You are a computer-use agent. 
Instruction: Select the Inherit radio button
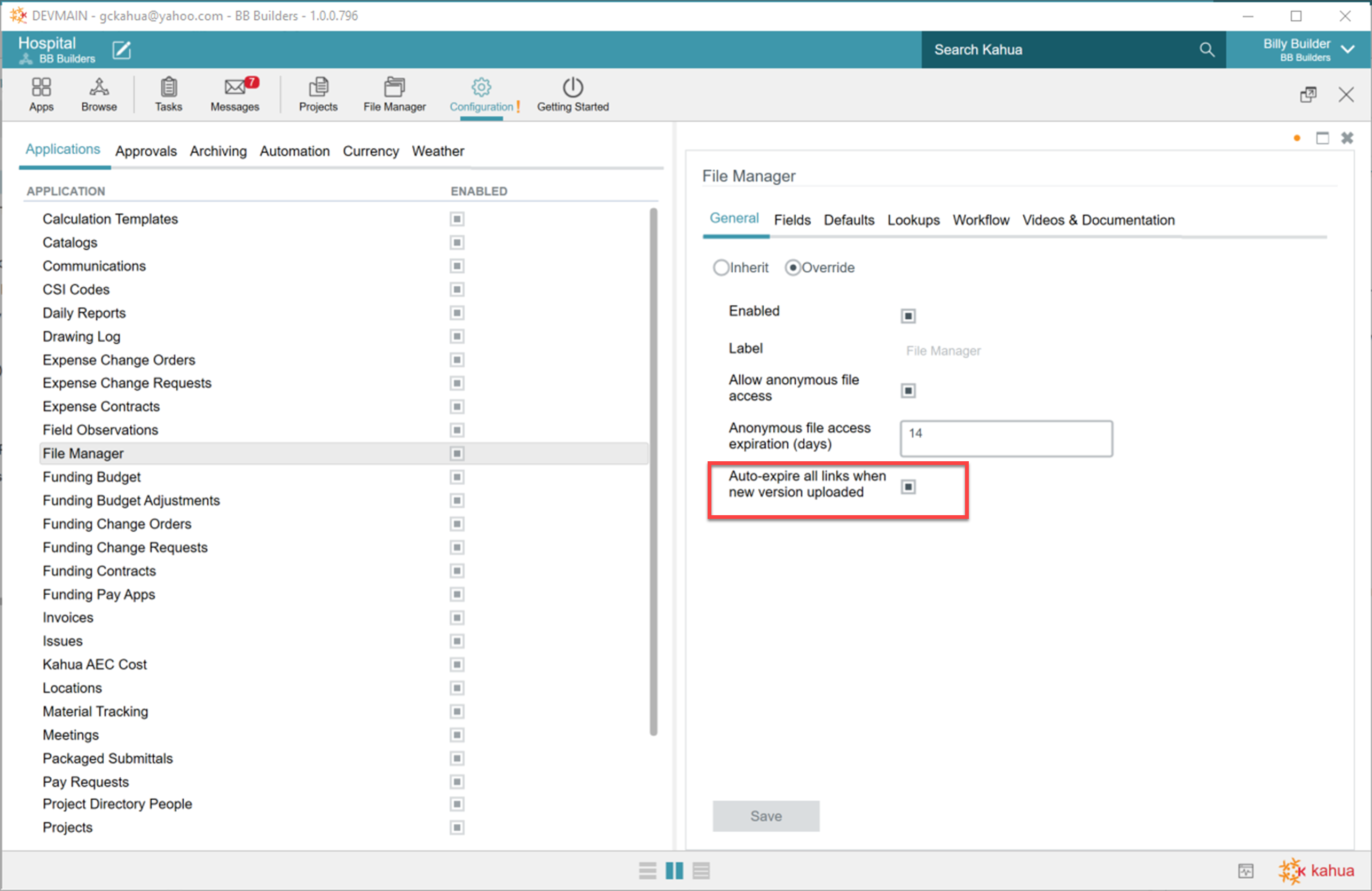[721, 267]
